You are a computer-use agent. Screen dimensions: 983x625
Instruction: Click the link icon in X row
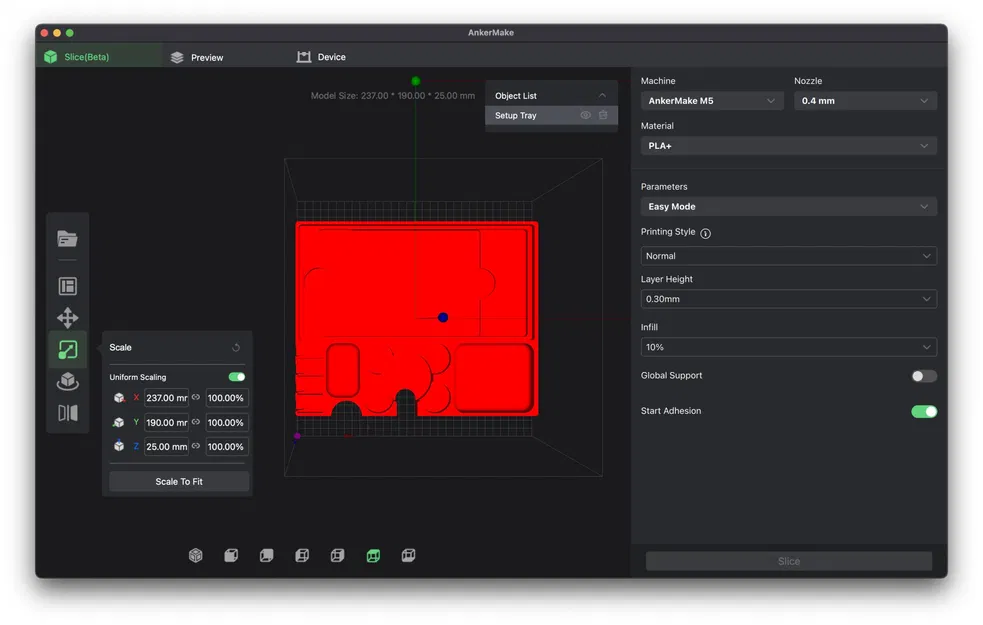pos(196,397)
